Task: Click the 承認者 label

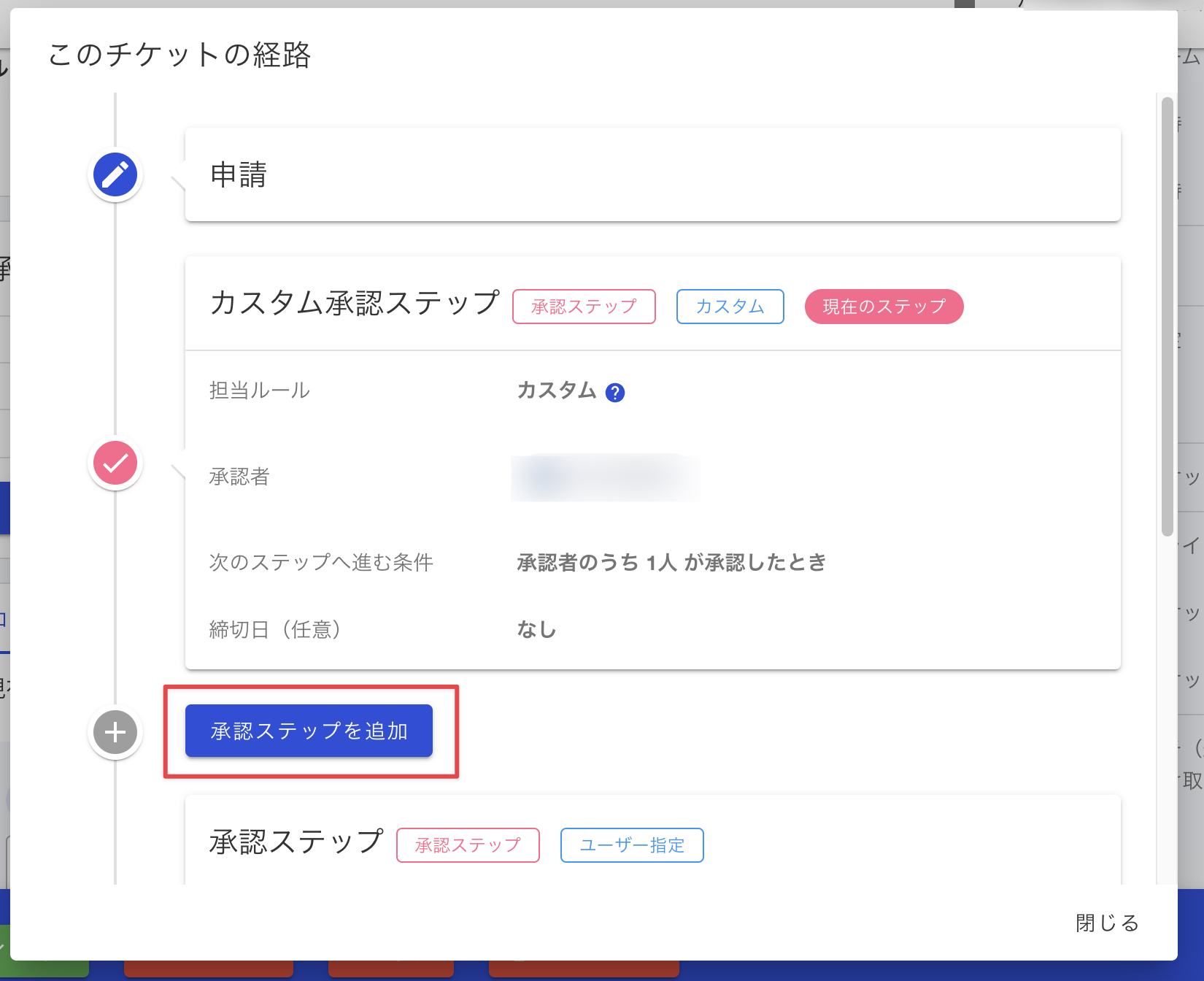Action: pos(239,477)
